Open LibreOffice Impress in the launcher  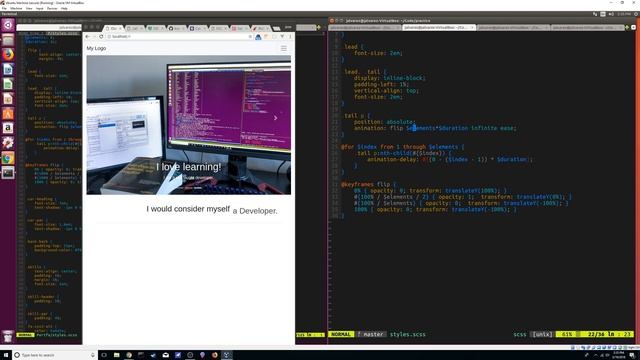[8, 99]
